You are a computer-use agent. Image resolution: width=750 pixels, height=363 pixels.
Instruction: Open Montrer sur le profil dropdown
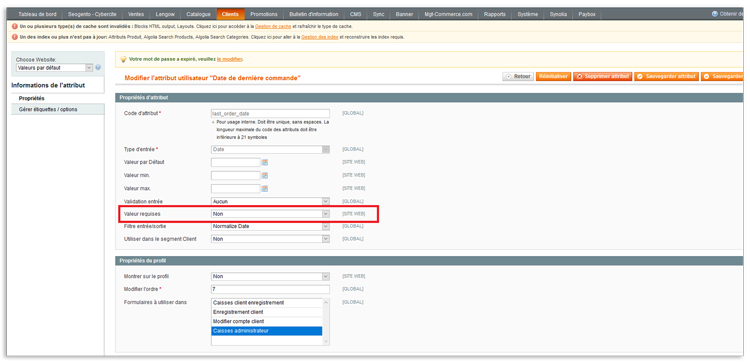pos(270,276)
